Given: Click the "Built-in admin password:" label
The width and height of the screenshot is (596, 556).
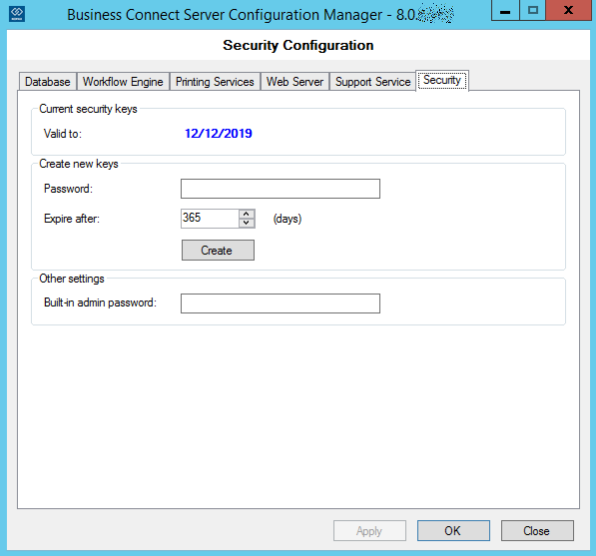Looking at the screenshot, I should (x=100, y=303).
